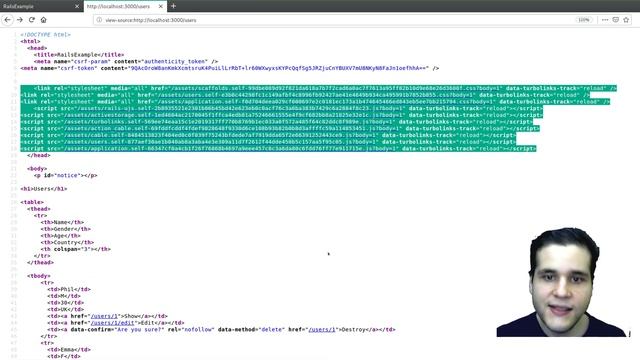
Task: Show site information icon in address bar
Action: coord(99,20)
